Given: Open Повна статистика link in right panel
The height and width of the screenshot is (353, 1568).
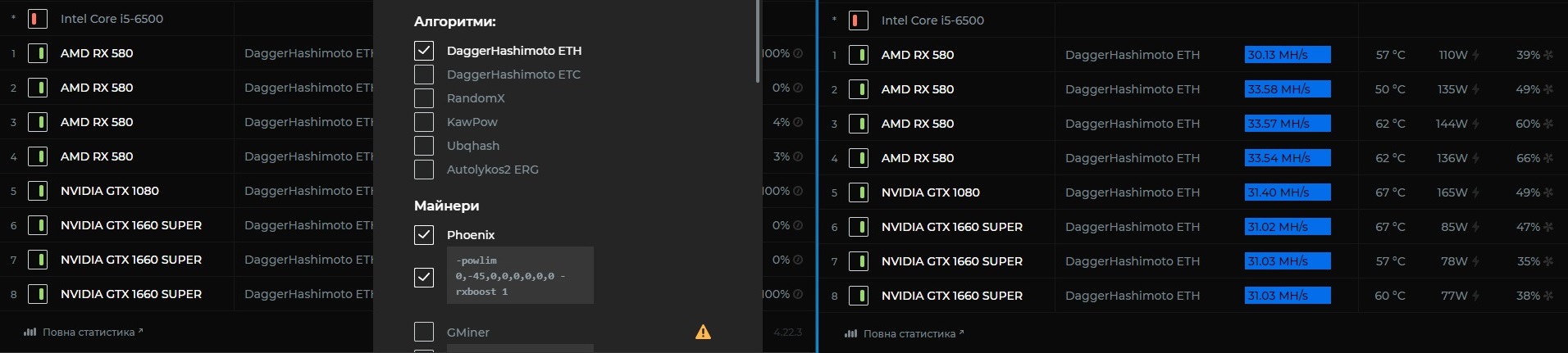Looking at the screenshot, I should pyautogui.click(x=905, y=333).
